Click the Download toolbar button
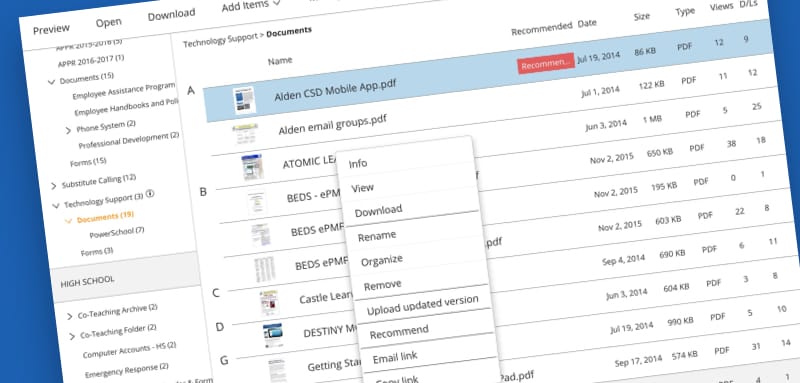 171,14
